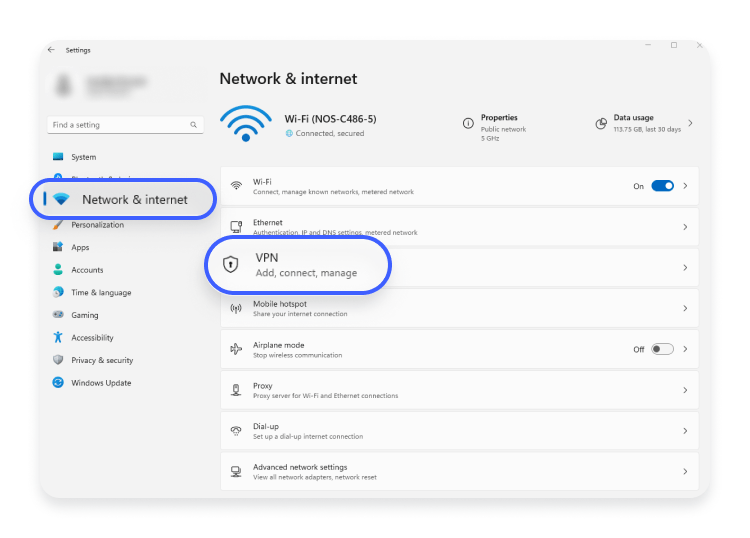
Task: Click the Proxy server icon
Action: coord(236,390)
